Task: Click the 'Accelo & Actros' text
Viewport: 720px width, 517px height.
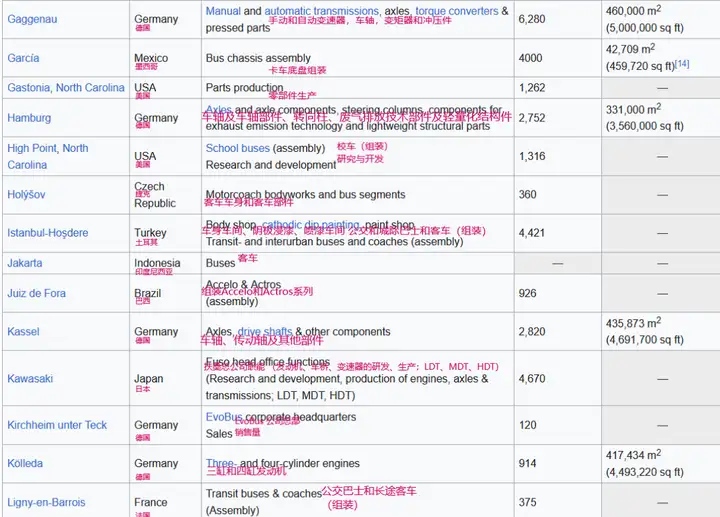Action: point(243,285)
